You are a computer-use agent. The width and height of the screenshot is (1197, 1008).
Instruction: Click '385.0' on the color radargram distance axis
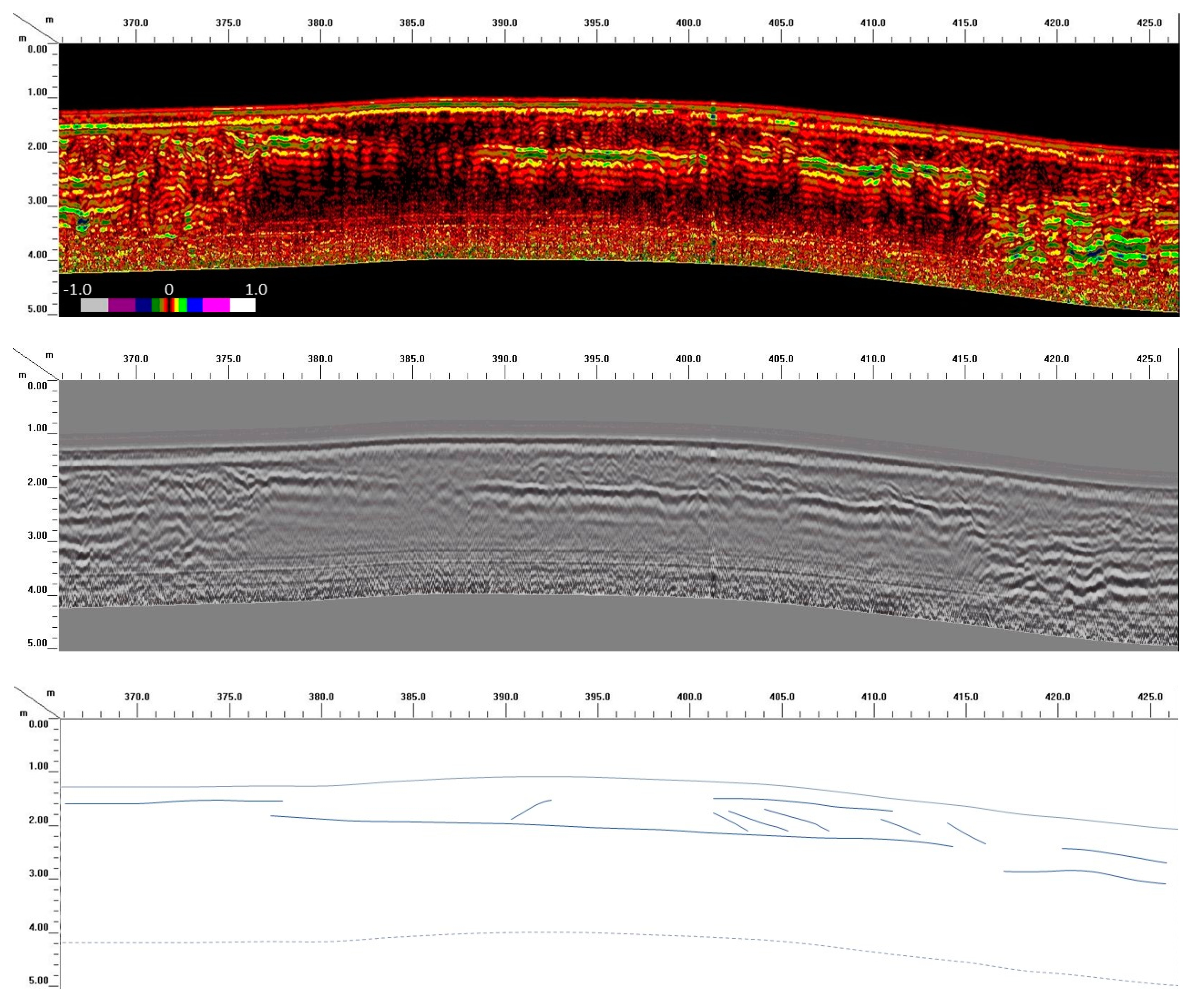[x=412, y=23]
